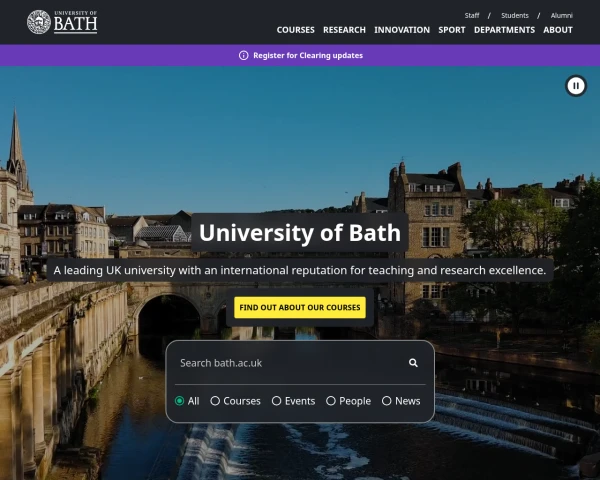Select the People search filter
The height and width of the screenshot is (480, 600).
[348, 401]
